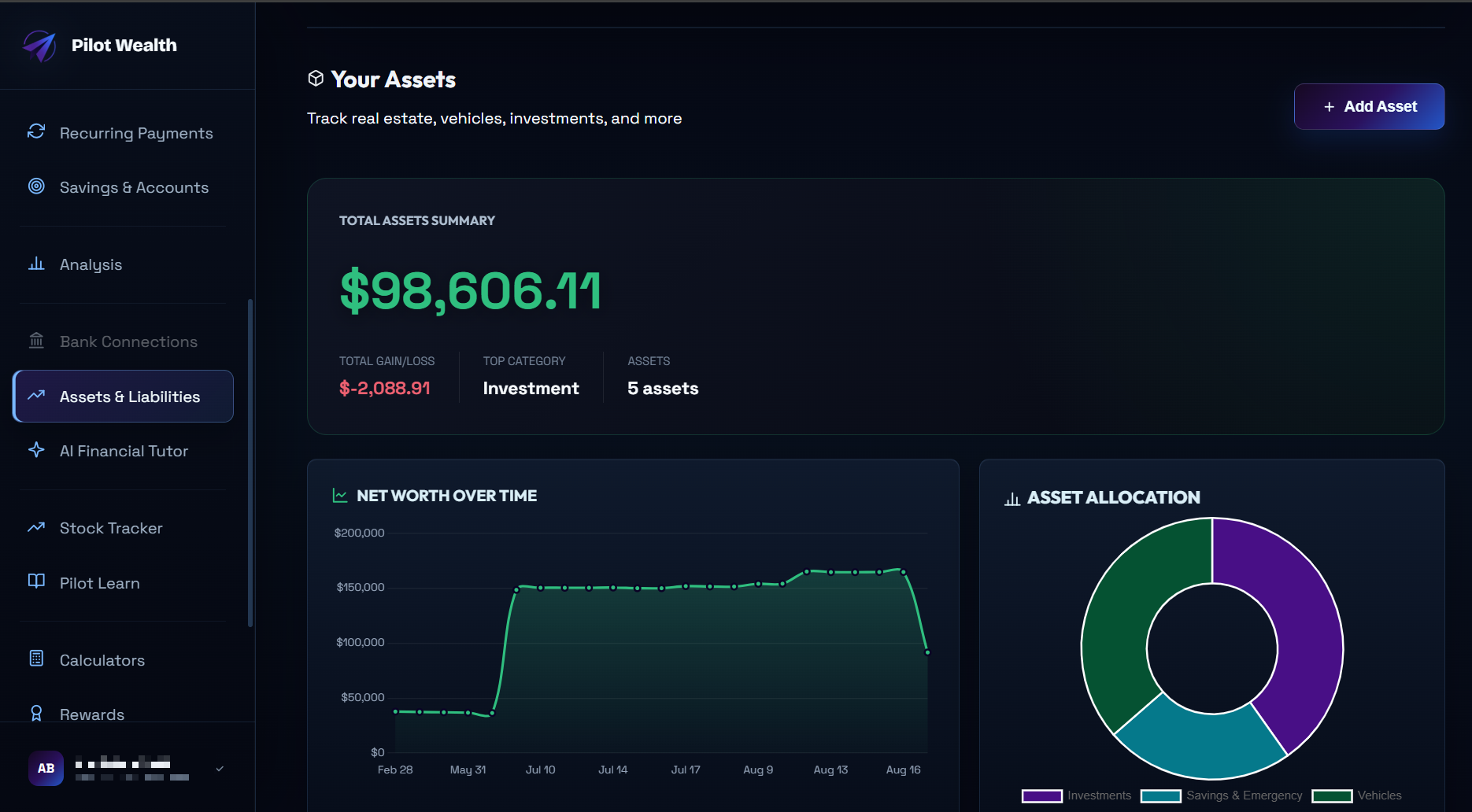
Task: Open the Analysis section
Action: [x=123, y=264]
